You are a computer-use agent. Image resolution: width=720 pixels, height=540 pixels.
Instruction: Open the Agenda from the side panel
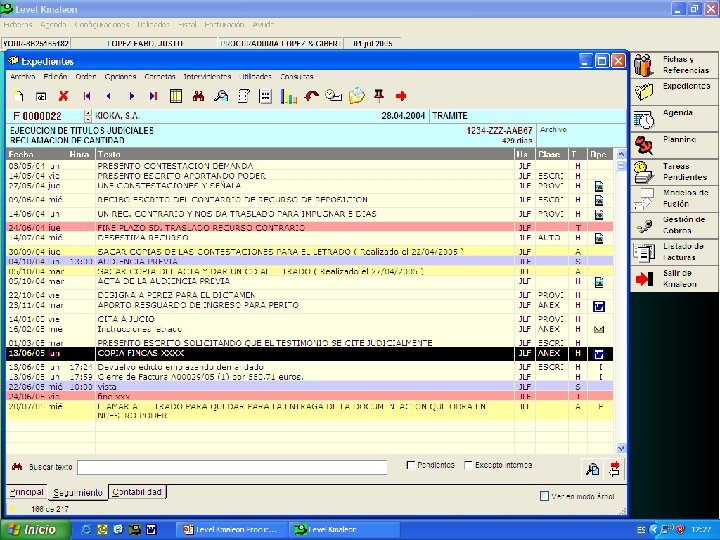[x=672, y=117]
